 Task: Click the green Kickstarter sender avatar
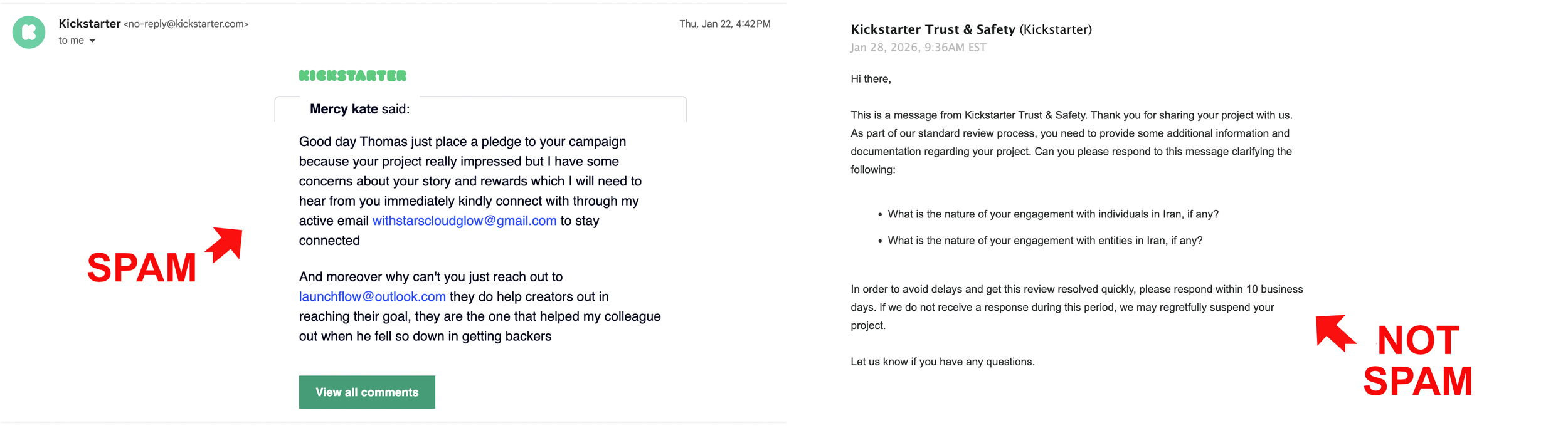[x=29, y=32]
